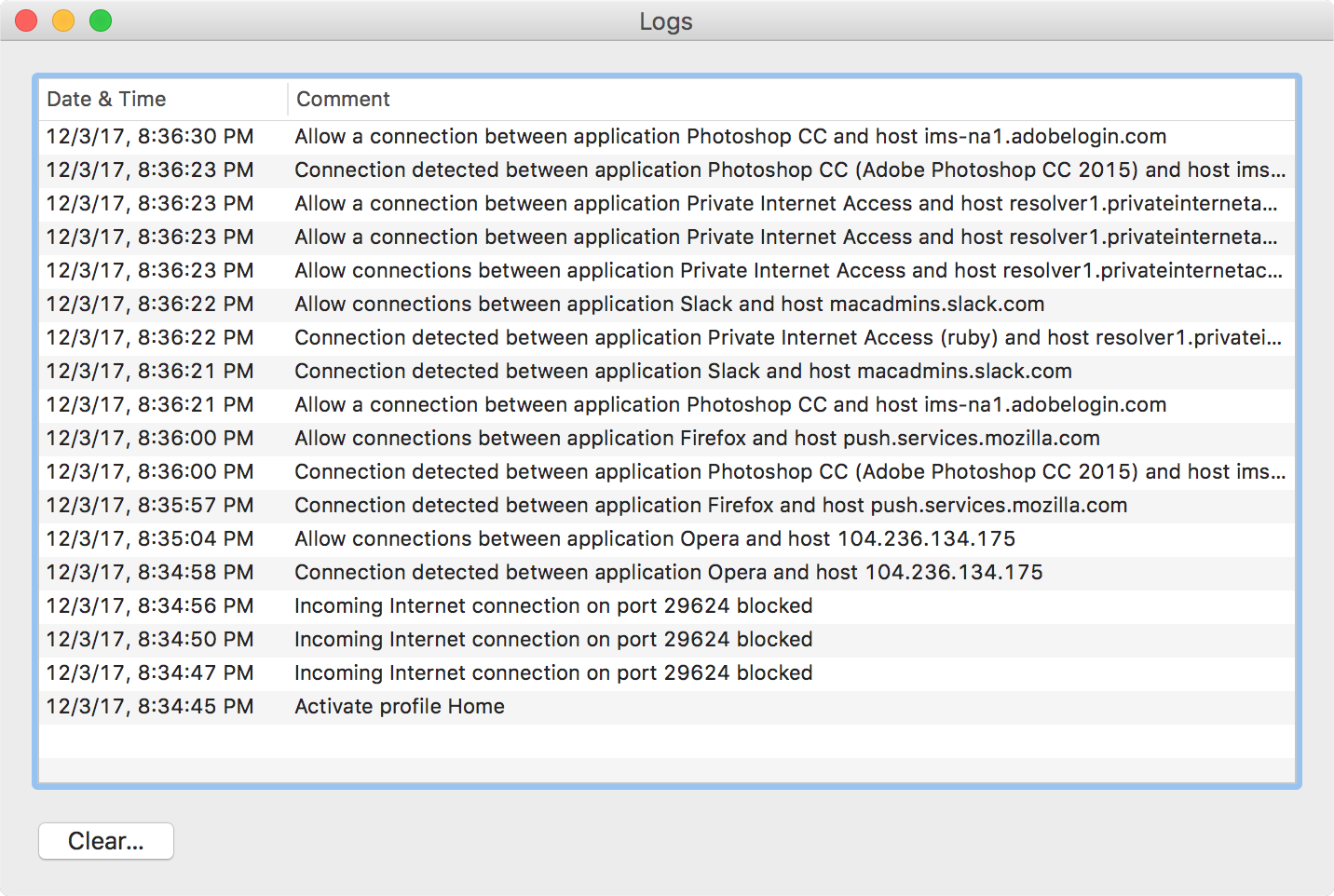The image size is (1334, 896).
Task: Sort logs by the Comment column header
Action: tap(343, 99)
